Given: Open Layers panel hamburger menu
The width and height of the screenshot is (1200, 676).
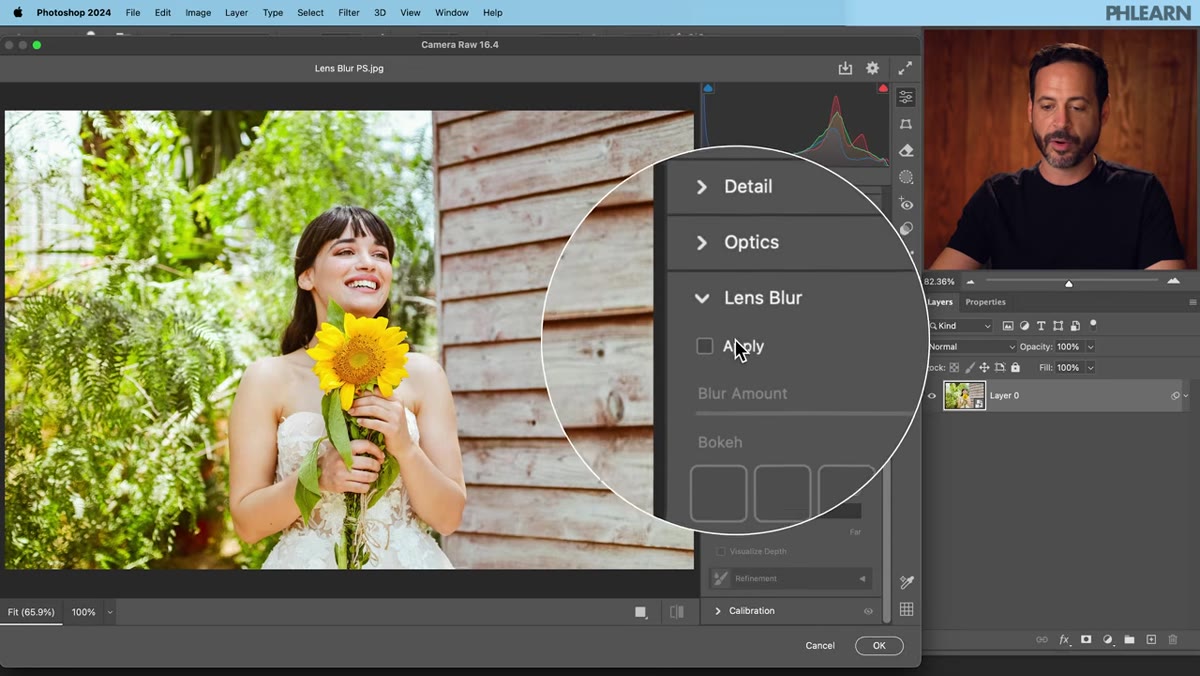Looking at the screenshot, I should click(1192, 302).
